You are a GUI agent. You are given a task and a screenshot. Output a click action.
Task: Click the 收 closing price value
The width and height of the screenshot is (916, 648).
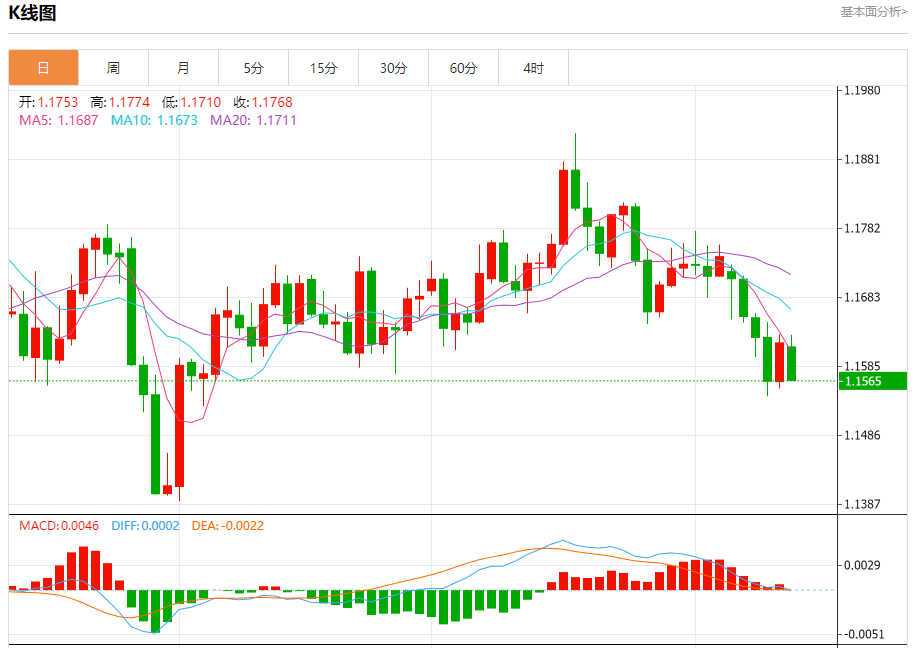tap(263, 102)
